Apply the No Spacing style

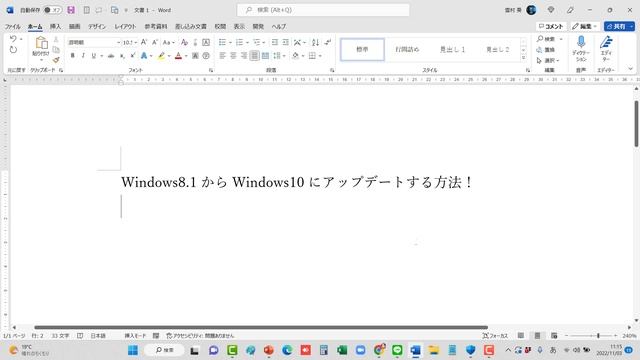pos(407,49)
